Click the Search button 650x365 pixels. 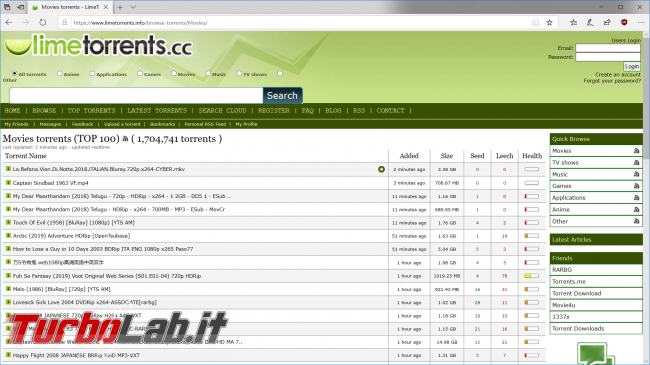point(282,95)
